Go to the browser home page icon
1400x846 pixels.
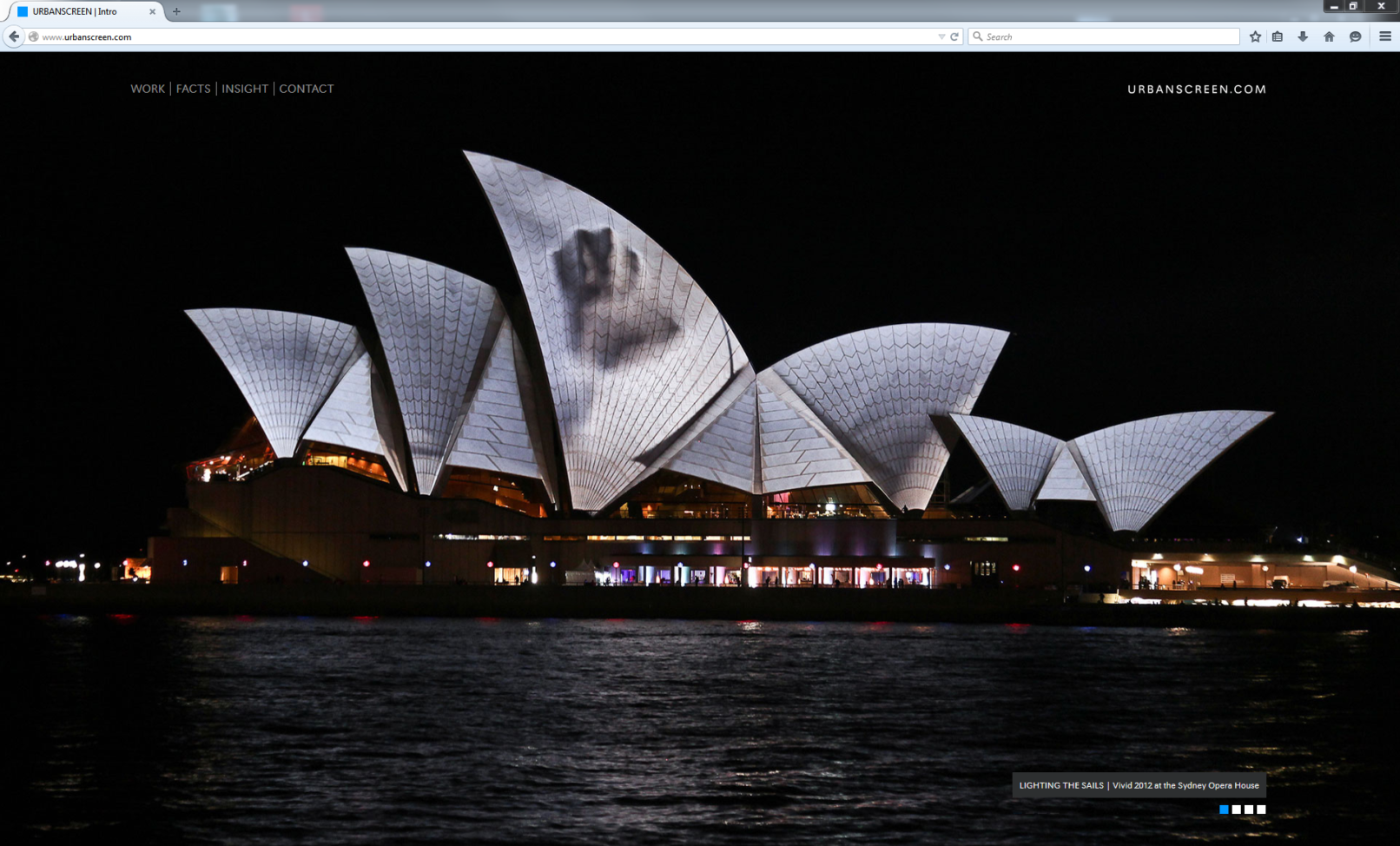pos(1329,36)
